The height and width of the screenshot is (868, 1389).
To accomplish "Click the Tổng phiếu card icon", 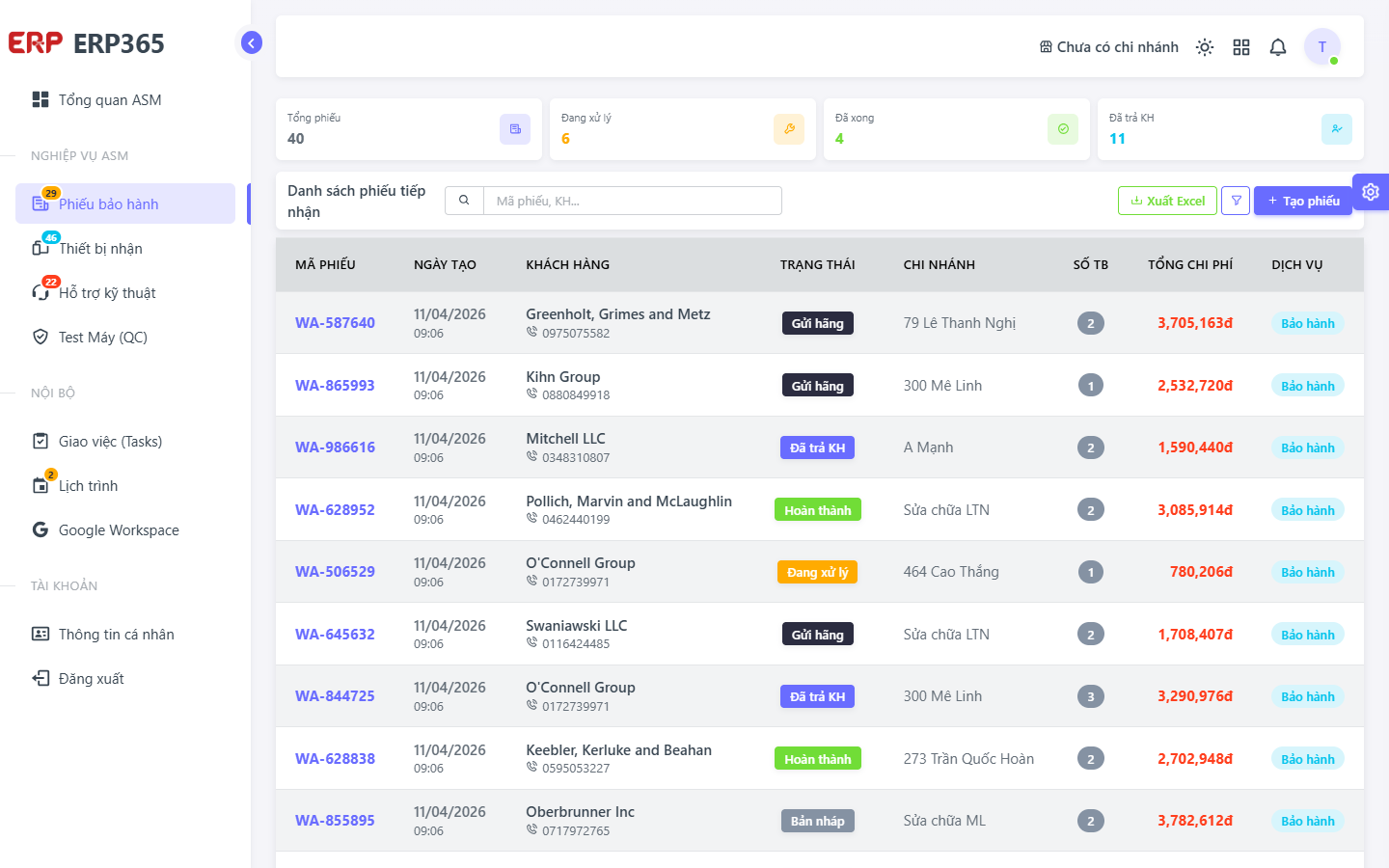I will pyautogui.click(x=515, y=129).
